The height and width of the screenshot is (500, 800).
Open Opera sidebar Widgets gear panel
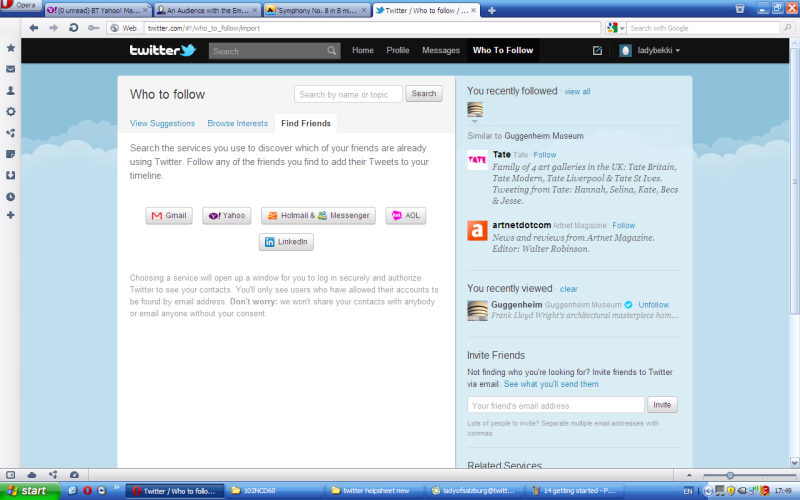pyautogui.click(x=10, y=111)
